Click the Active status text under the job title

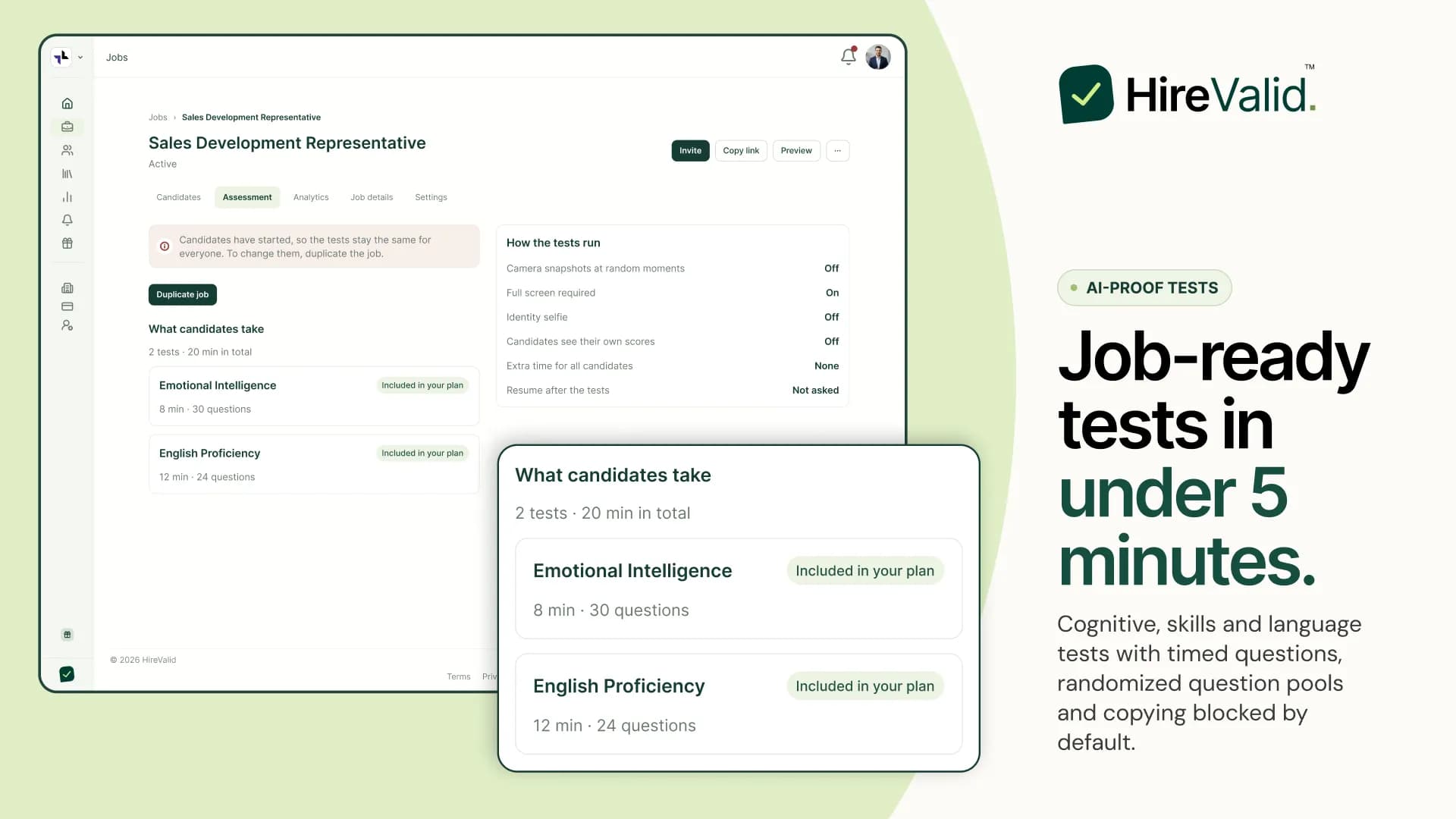pos(162,165)
